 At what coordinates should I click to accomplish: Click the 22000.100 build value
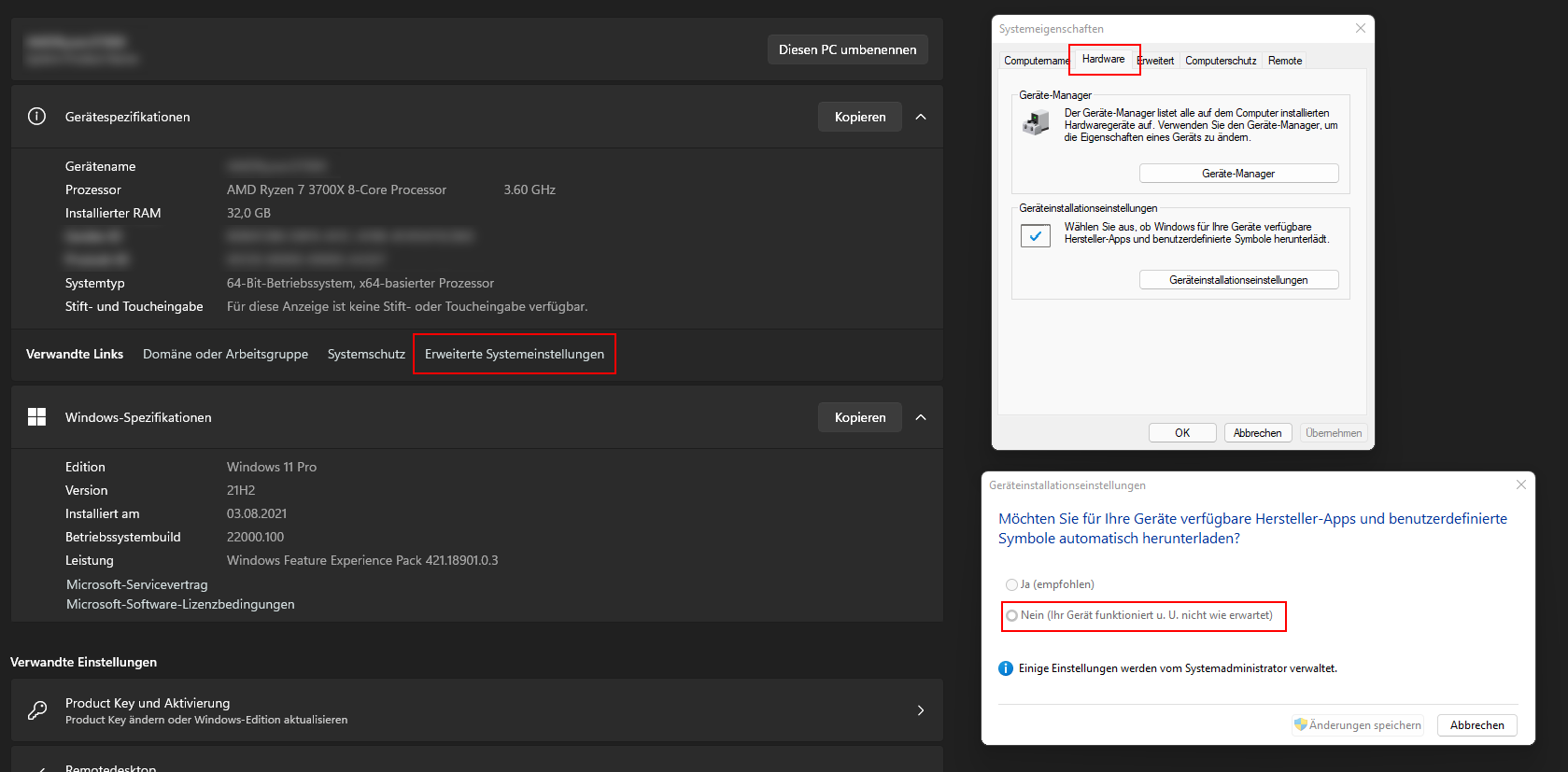(255, 537)
